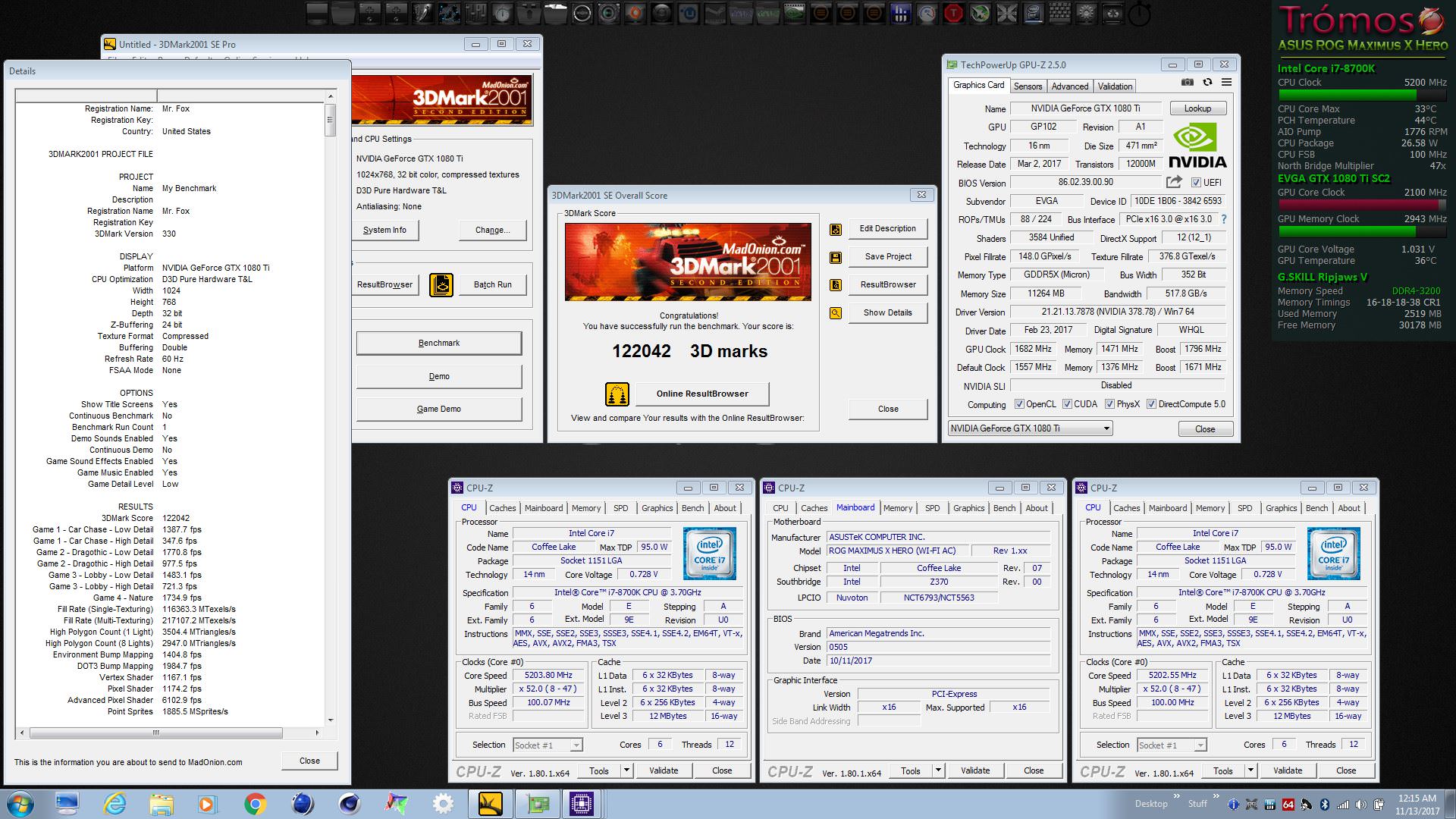
Task: Click the Batch Run button
Action: tap(493, 284)
